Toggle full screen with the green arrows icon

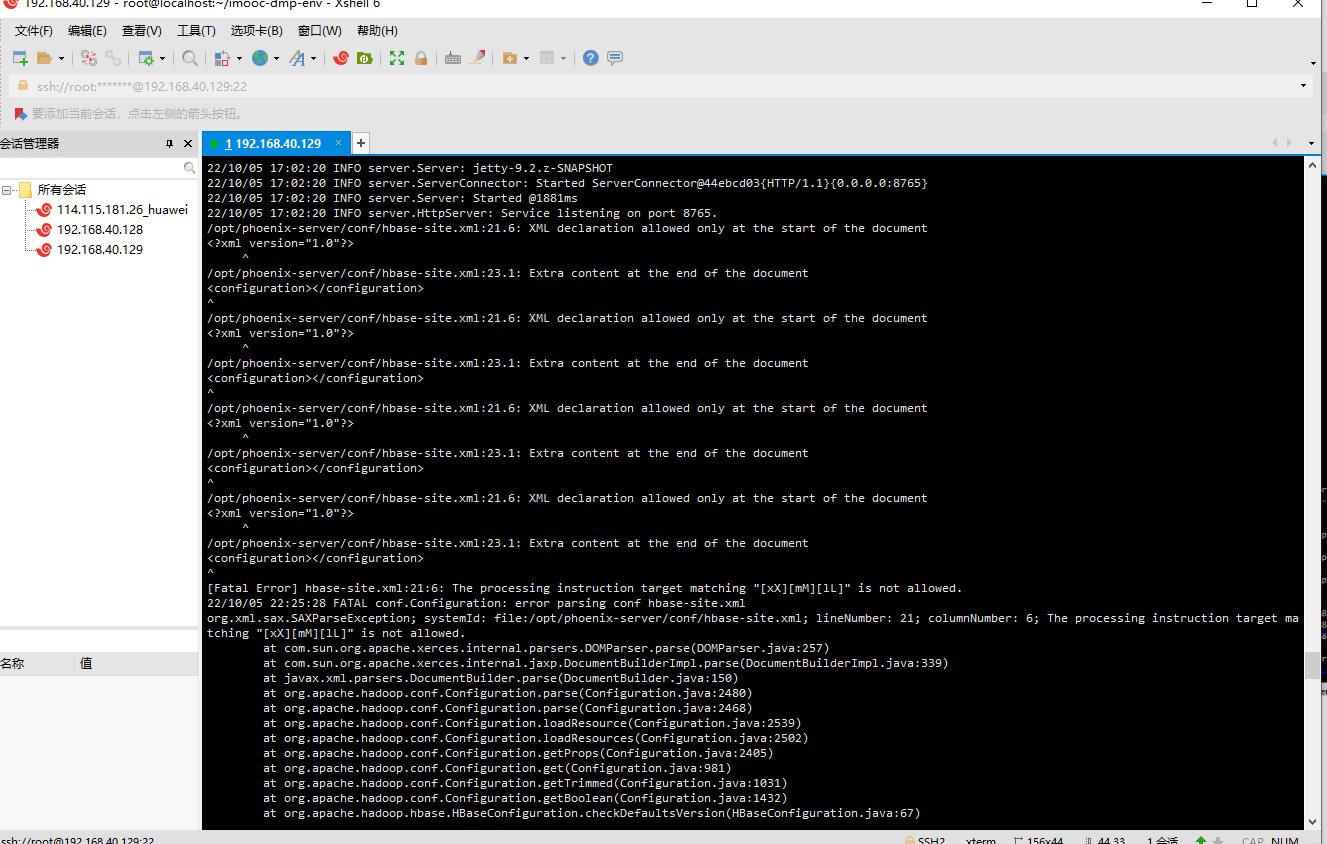click(x=397, y=58)
